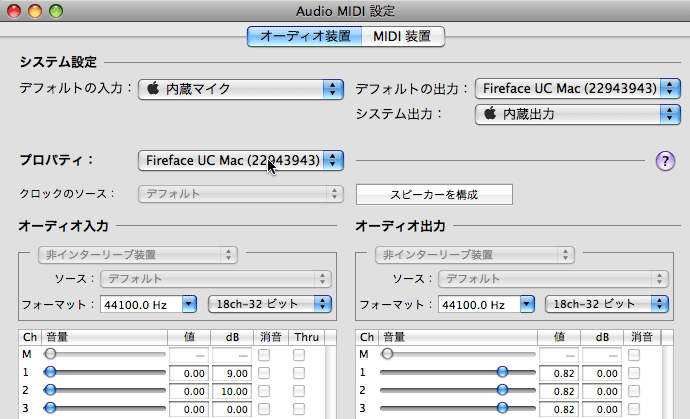Expand the システム出力 dropdown
The width and height of the screenshot is (690, 419).
pyautogui.click(x=571, y=114)
